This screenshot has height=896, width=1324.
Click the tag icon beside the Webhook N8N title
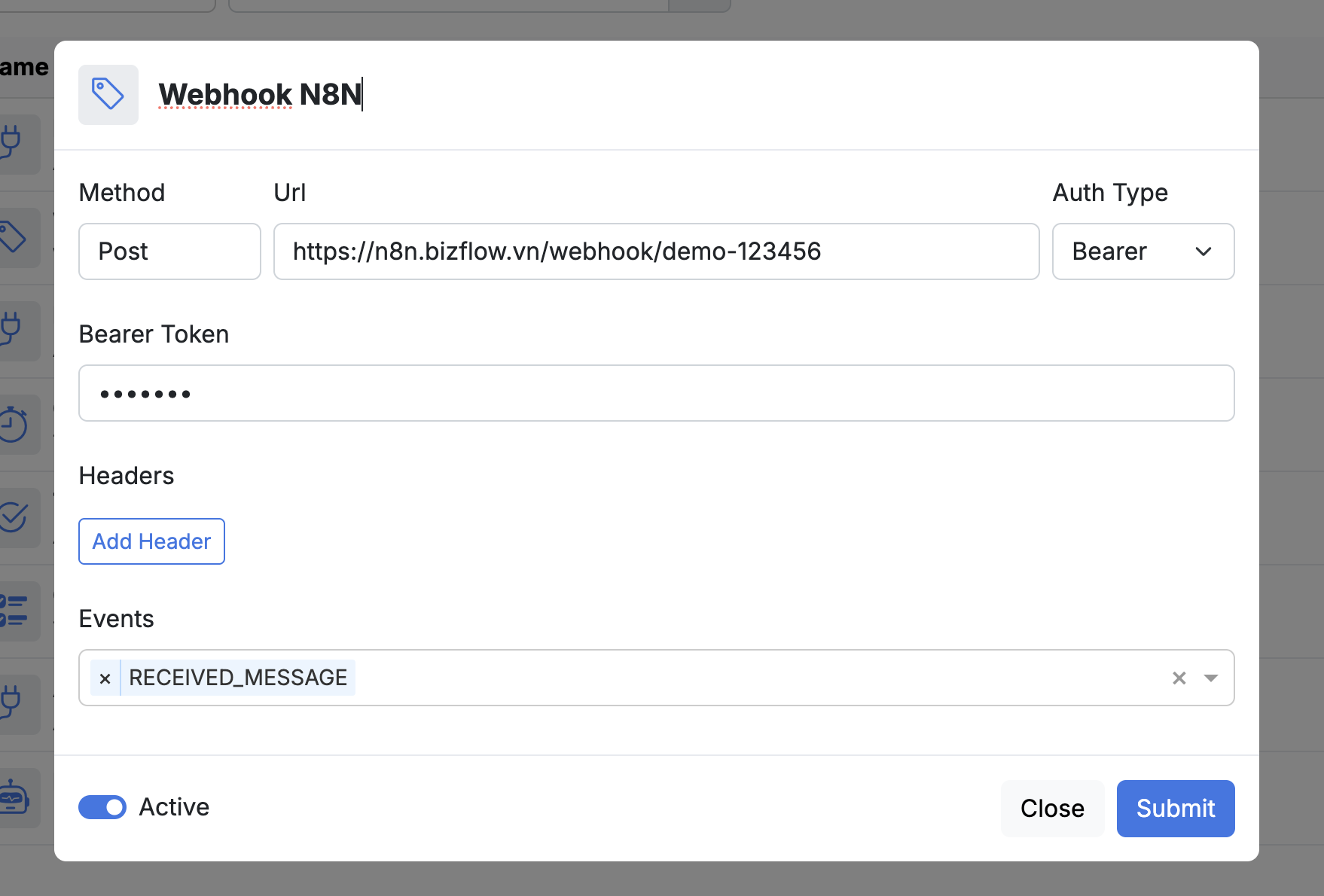(x=108, y=95)
